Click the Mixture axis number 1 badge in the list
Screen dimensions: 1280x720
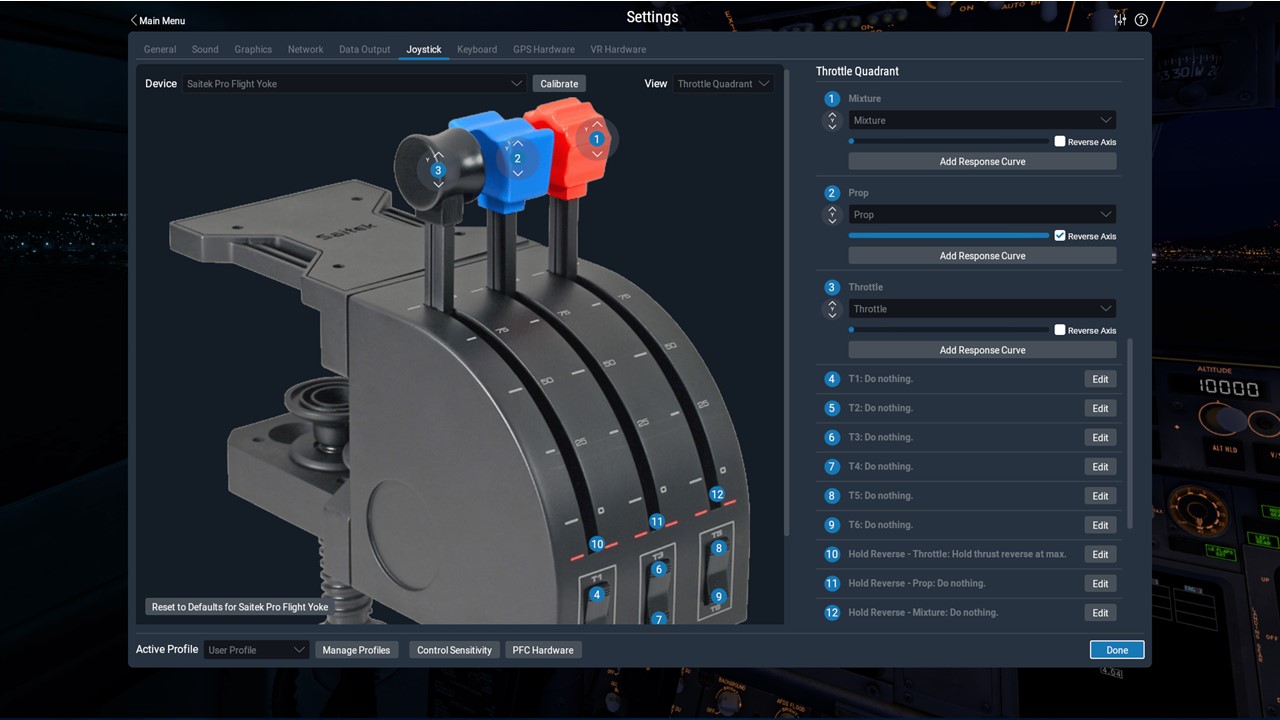click(832, 99)
